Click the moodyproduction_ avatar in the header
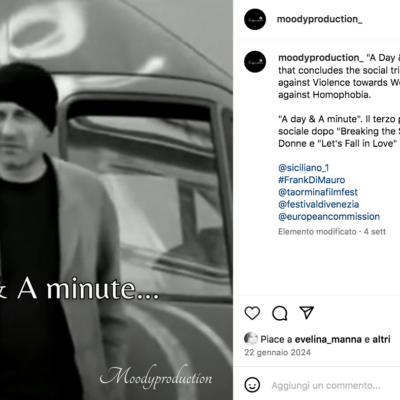 tap(255, 19)
